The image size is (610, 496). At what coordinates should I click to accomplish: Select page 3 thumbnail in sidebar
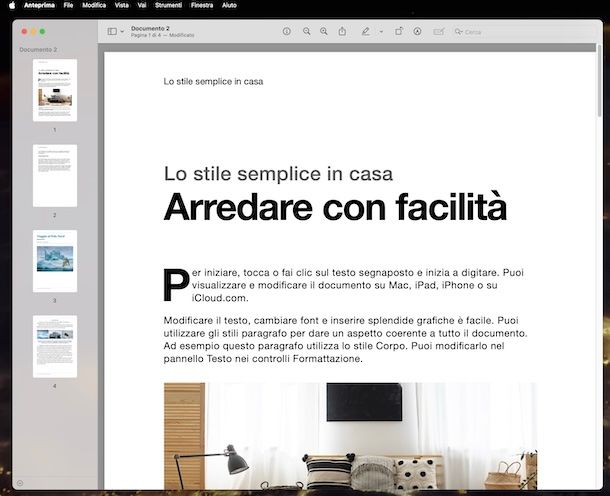(54, 261)
